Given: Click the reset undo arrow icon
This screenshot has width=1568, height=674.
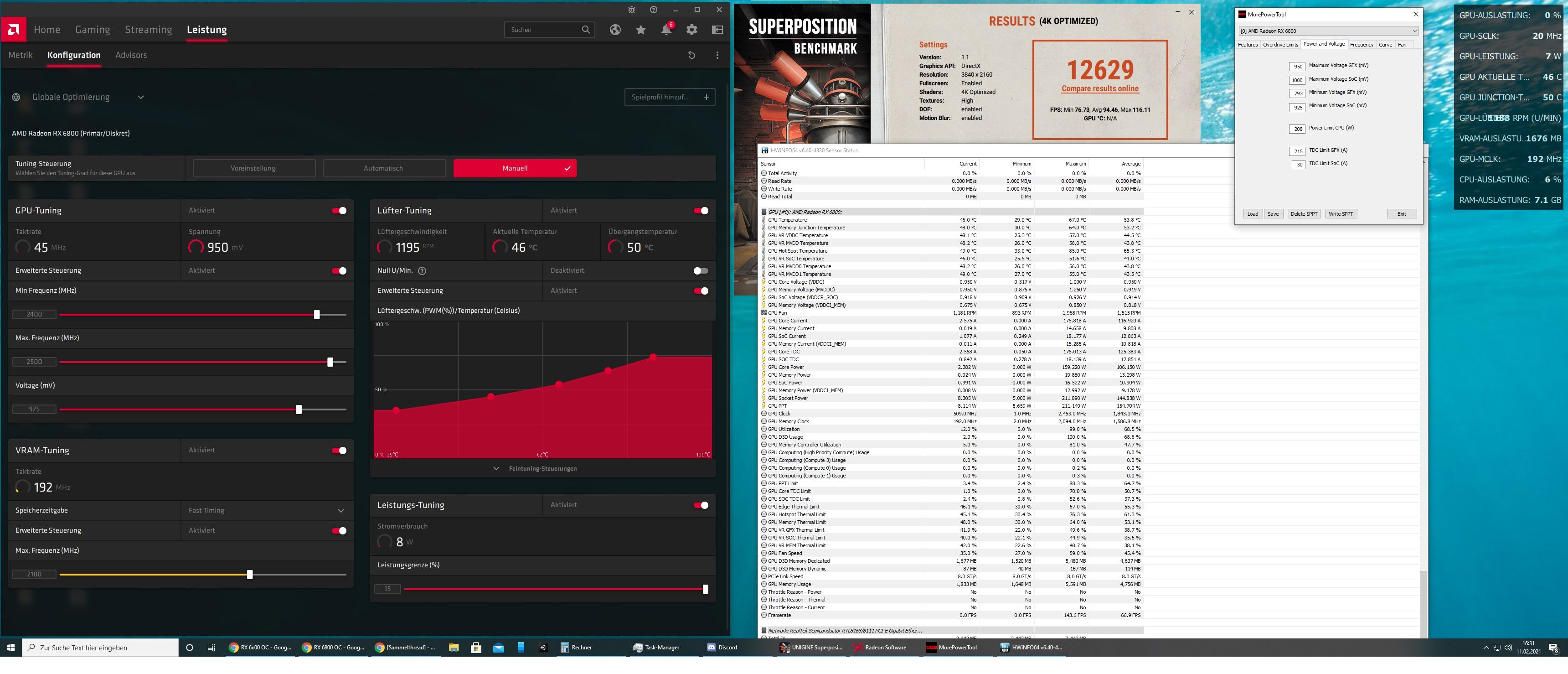Looking at the screenshot, I should pyautogui.click(x=691, y=55).
